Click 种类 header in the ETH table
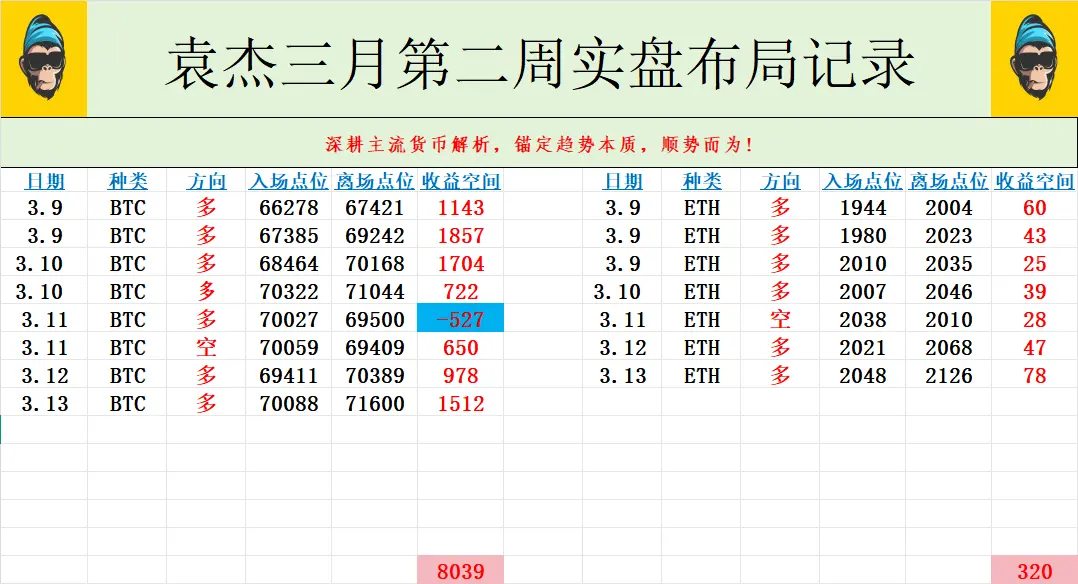Screen dimensions: 1078x584 click(x=702, y=181)
